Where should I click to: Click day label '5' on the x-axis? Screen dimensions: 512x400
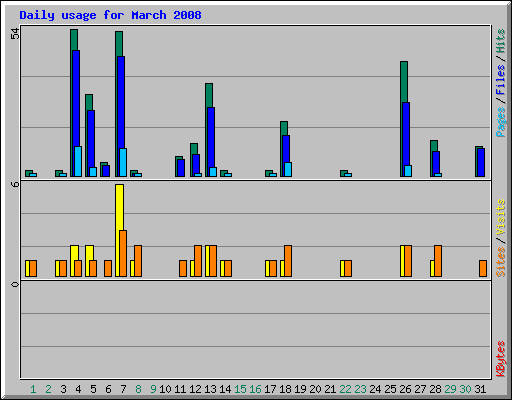(x=93, y=389)
